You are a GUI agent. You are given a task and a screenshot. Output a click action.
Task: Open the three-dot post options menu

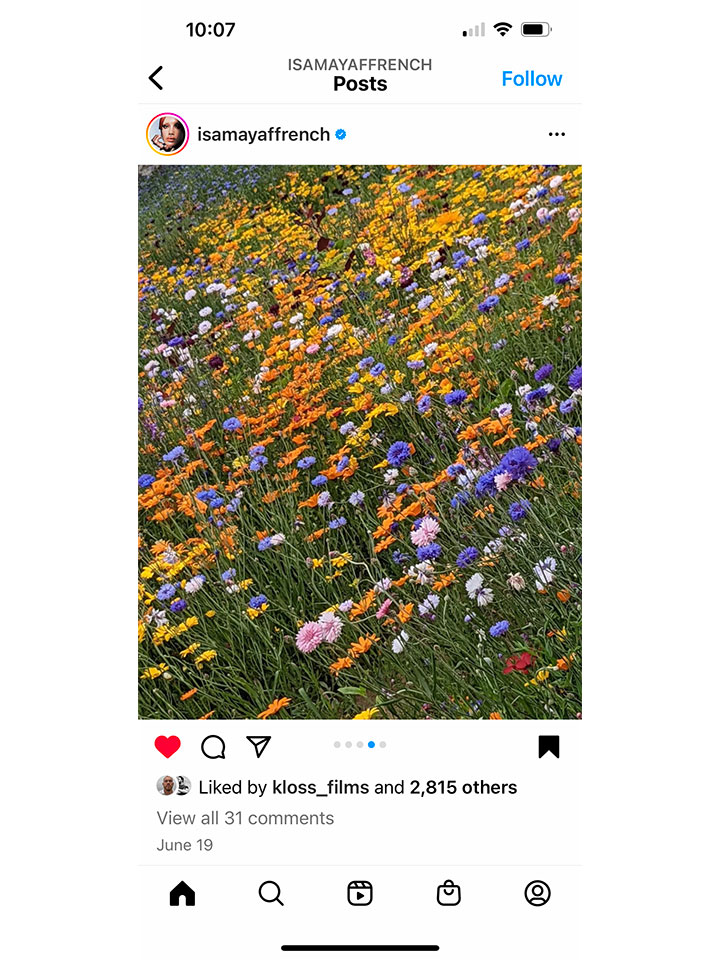tap(557, 134)
